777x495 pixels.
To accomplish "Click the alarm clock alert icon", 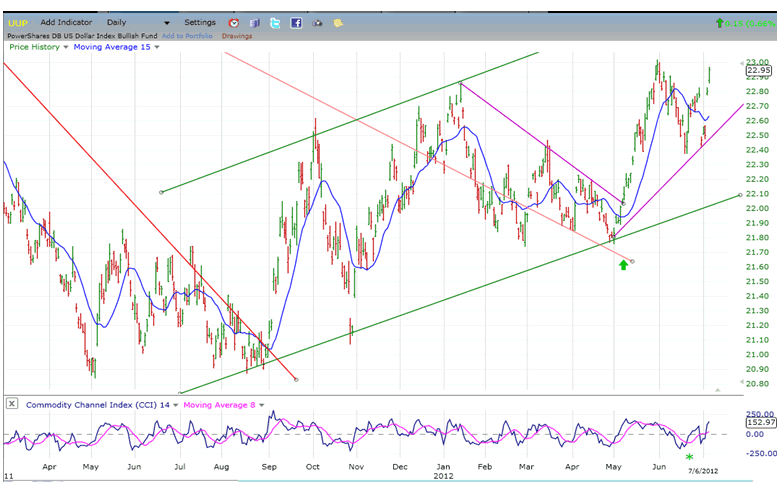I will click(233, 22).
